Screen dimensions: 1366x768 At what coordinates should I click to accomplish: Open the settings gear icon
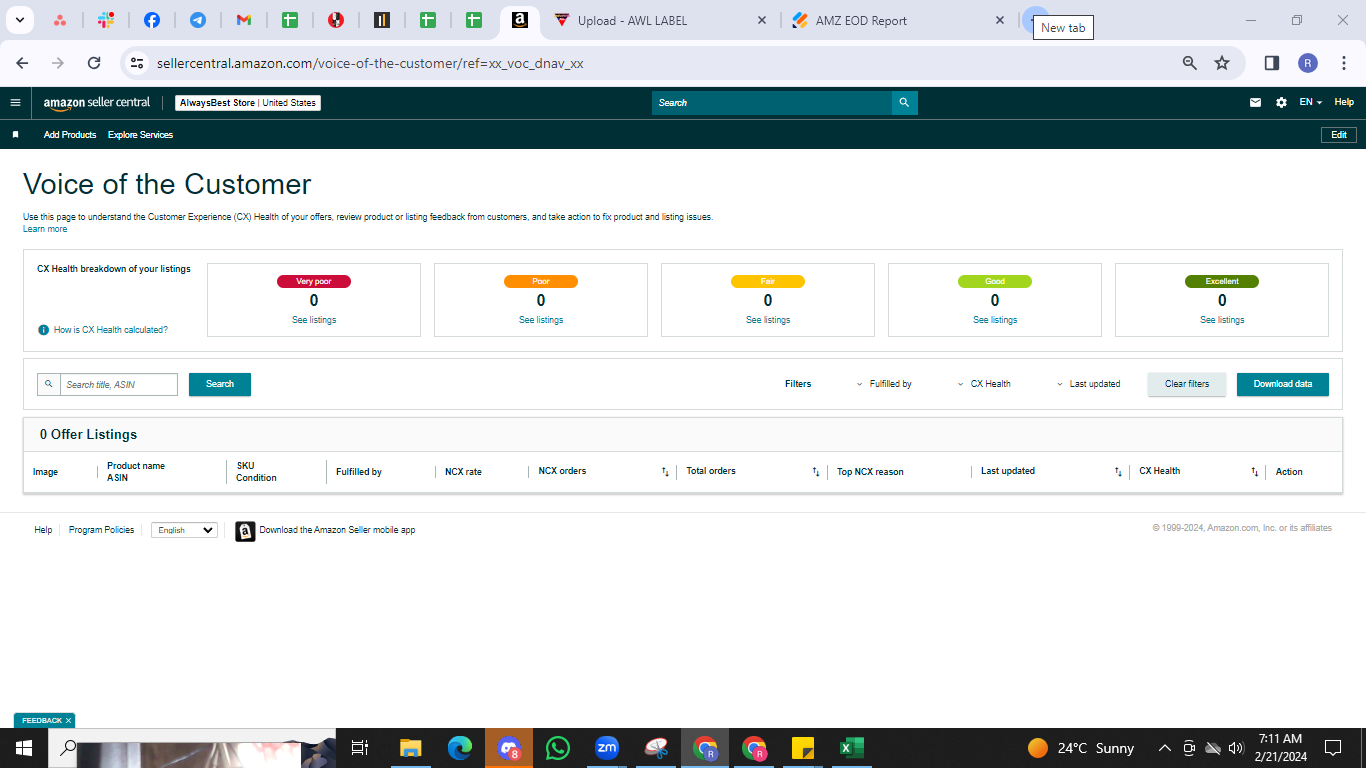point(1281,102)
